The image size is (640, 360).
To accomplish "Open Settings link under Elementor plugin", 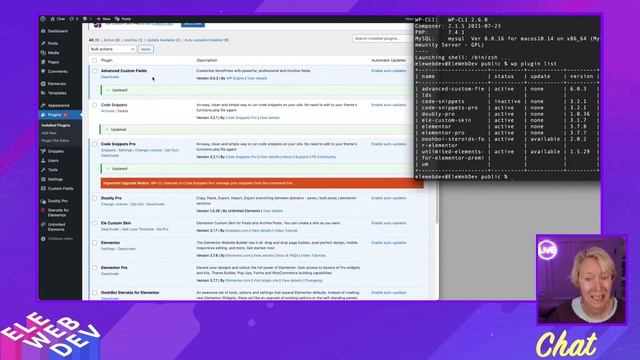I will pos(108,249).
